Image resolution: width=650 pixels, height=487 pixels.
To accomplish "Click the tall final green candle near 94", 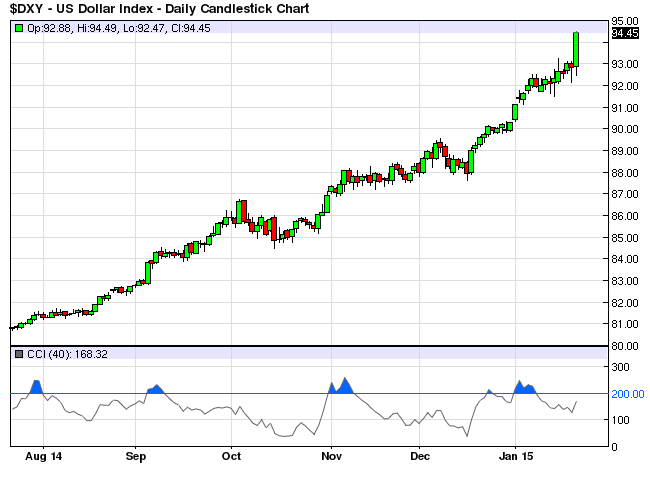I will [576, 49].
